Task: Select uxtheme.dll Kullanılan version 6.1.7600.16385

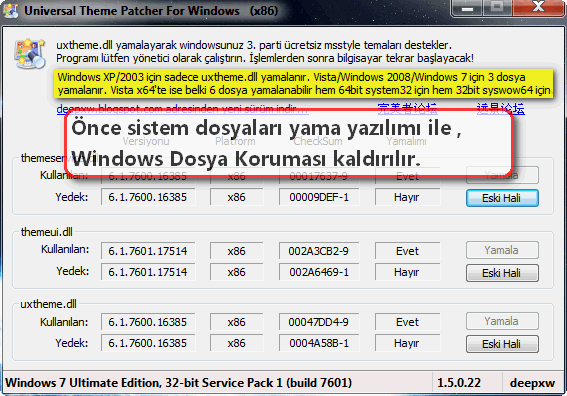Action: coord(148,322)
